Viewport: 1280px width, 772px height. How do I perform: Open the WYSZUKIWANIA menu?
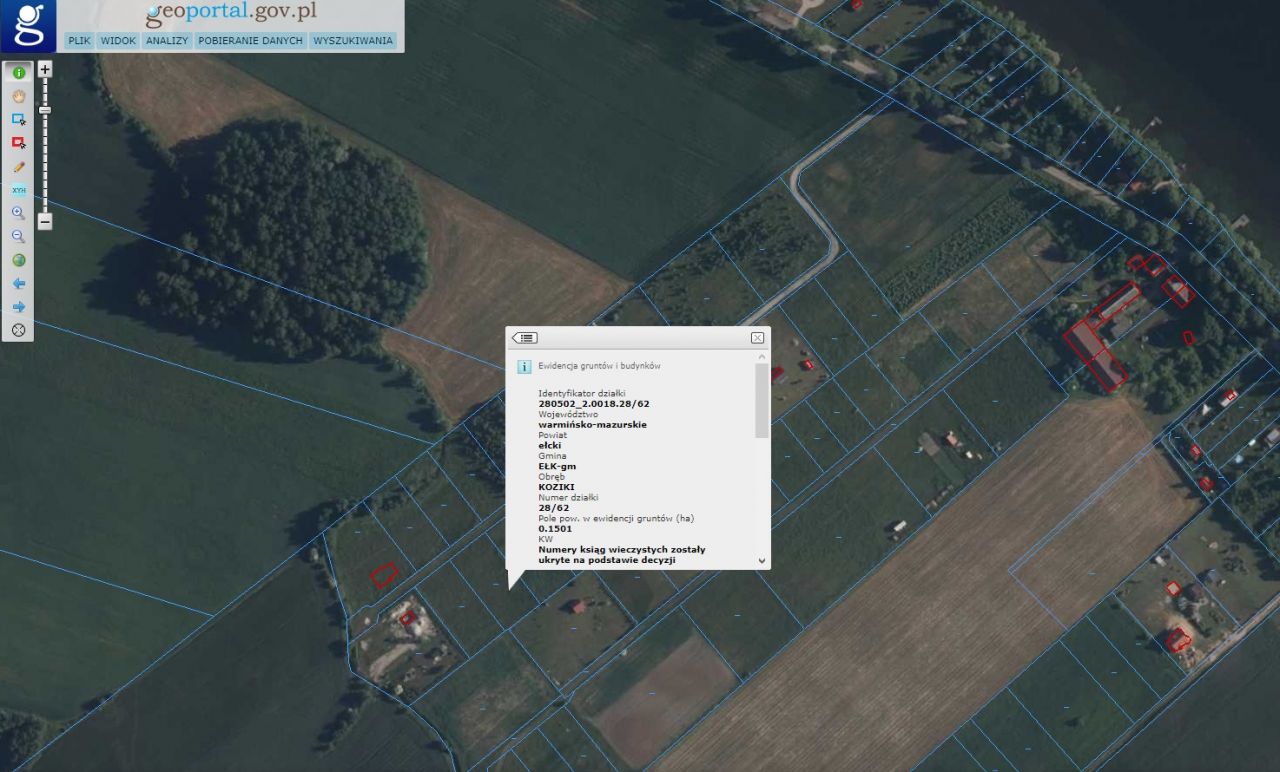click(353, 41)
